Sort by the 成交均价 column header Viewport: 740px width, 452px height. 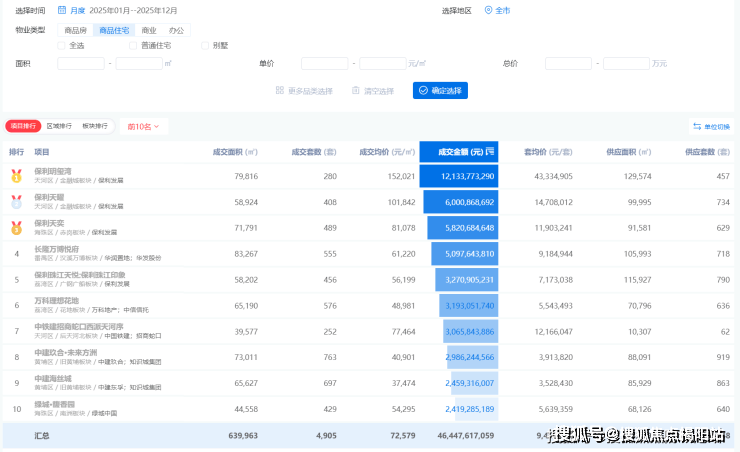387,152
